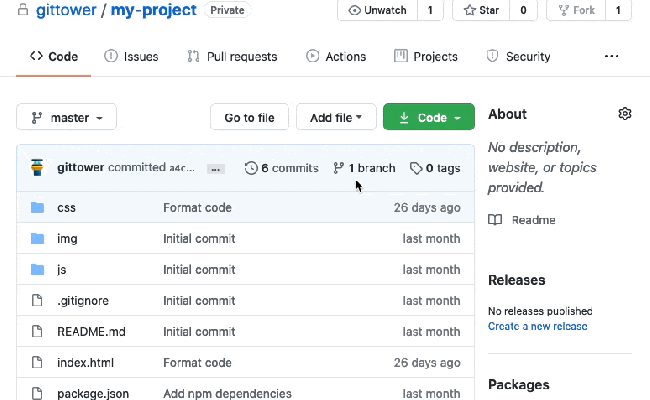Image resolution: width=650 pixels, height=400 pixels.
Task: Open the Format code commit for index.html
Action: [197, 363]
